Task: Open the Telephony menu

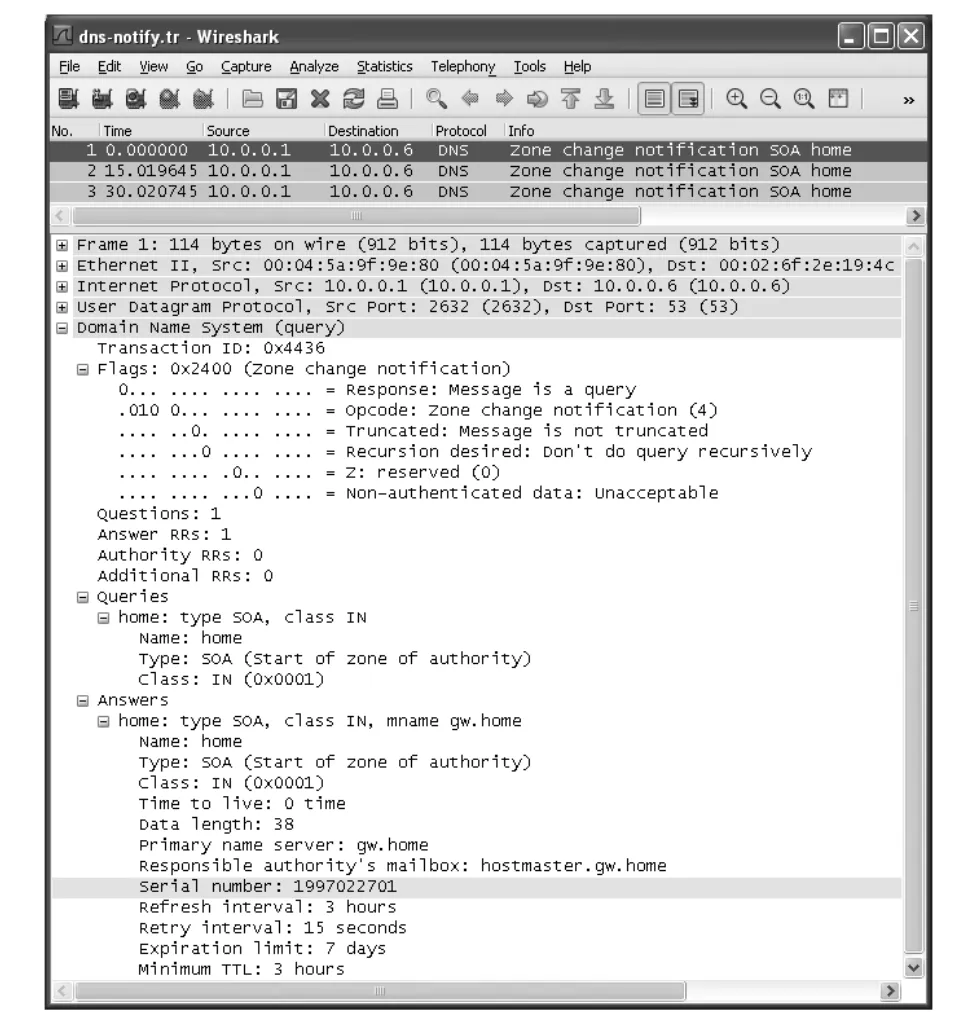Action: tap(463, 66)
